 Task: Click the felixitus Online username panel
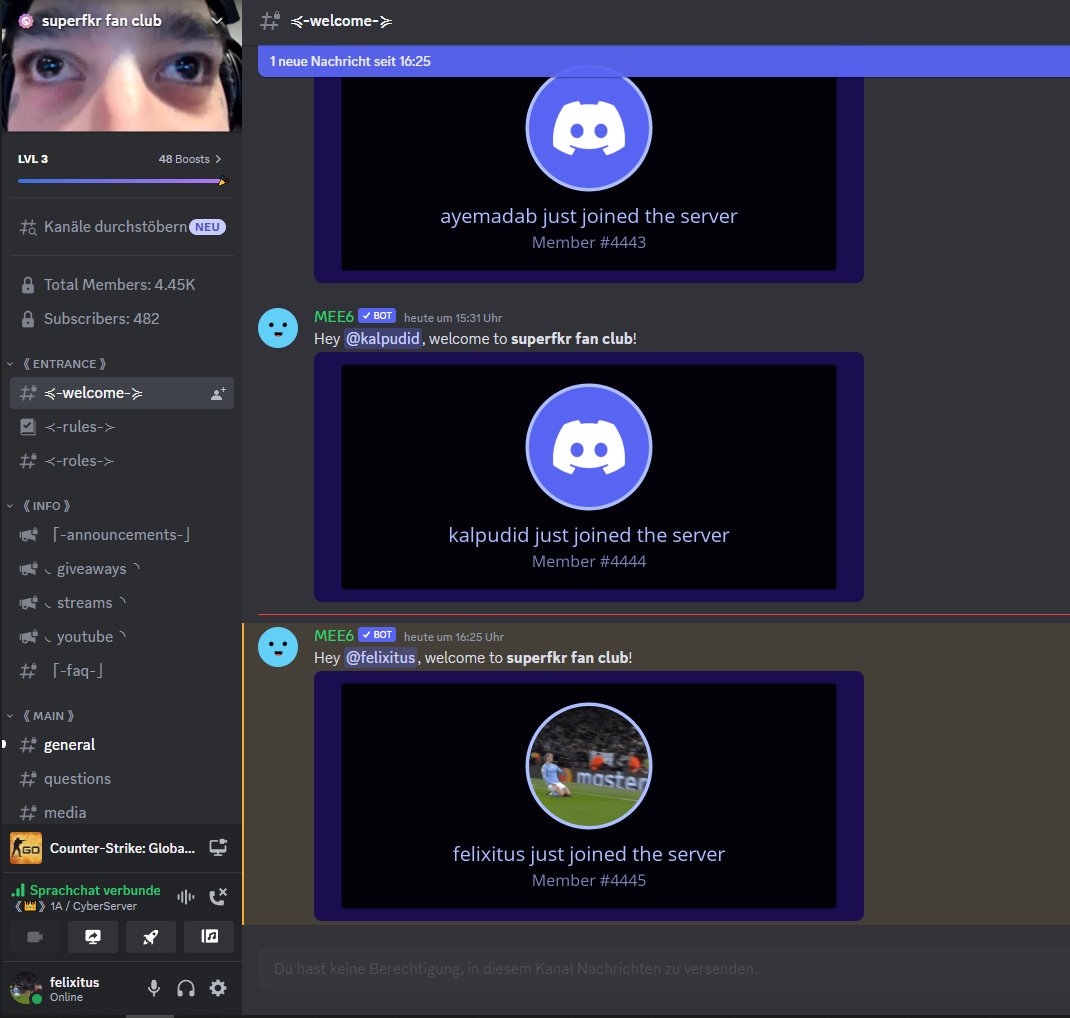pos(74,989)
